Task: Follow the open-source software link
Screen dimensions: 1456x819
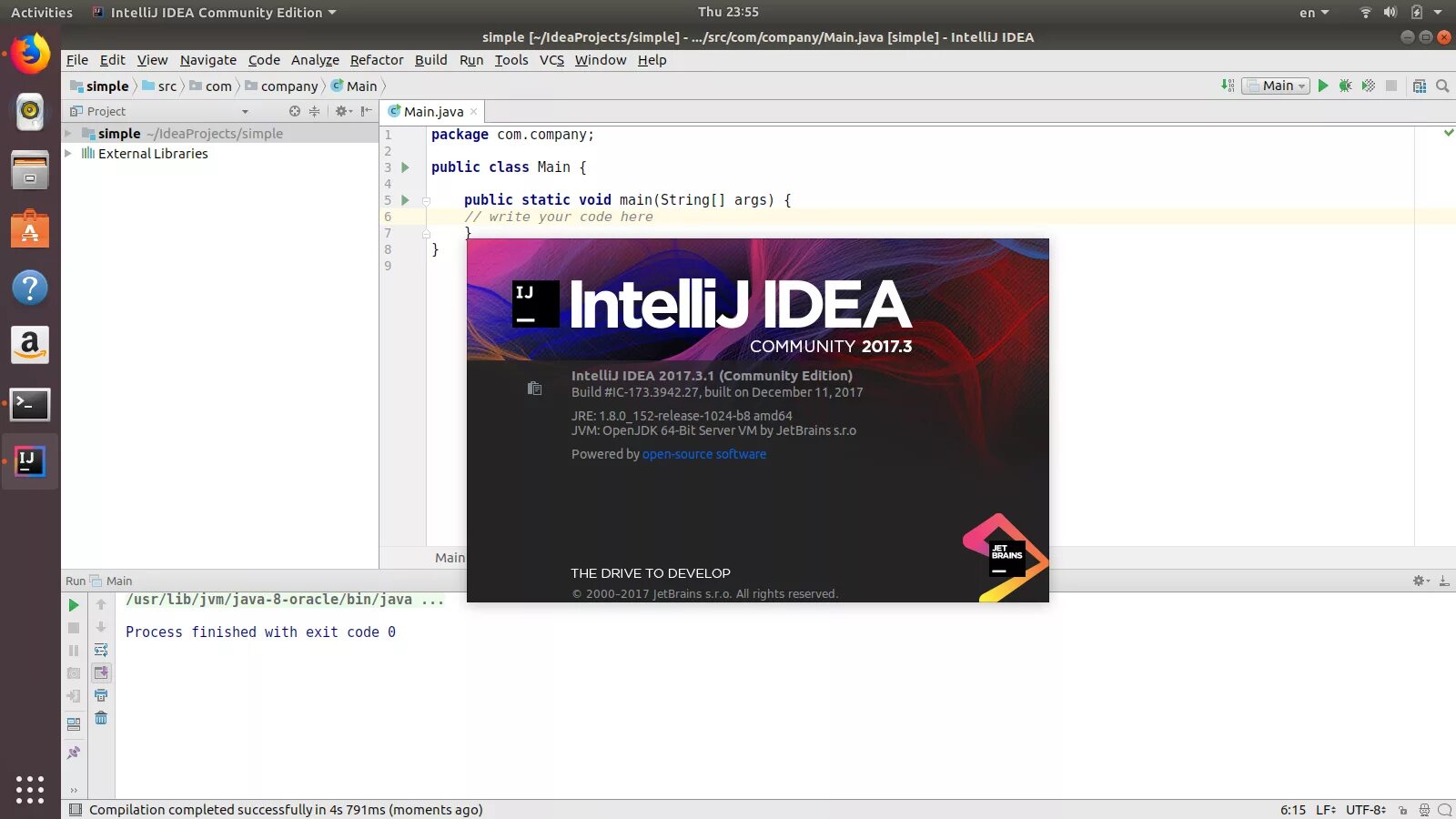Action: tap(704, 454)
